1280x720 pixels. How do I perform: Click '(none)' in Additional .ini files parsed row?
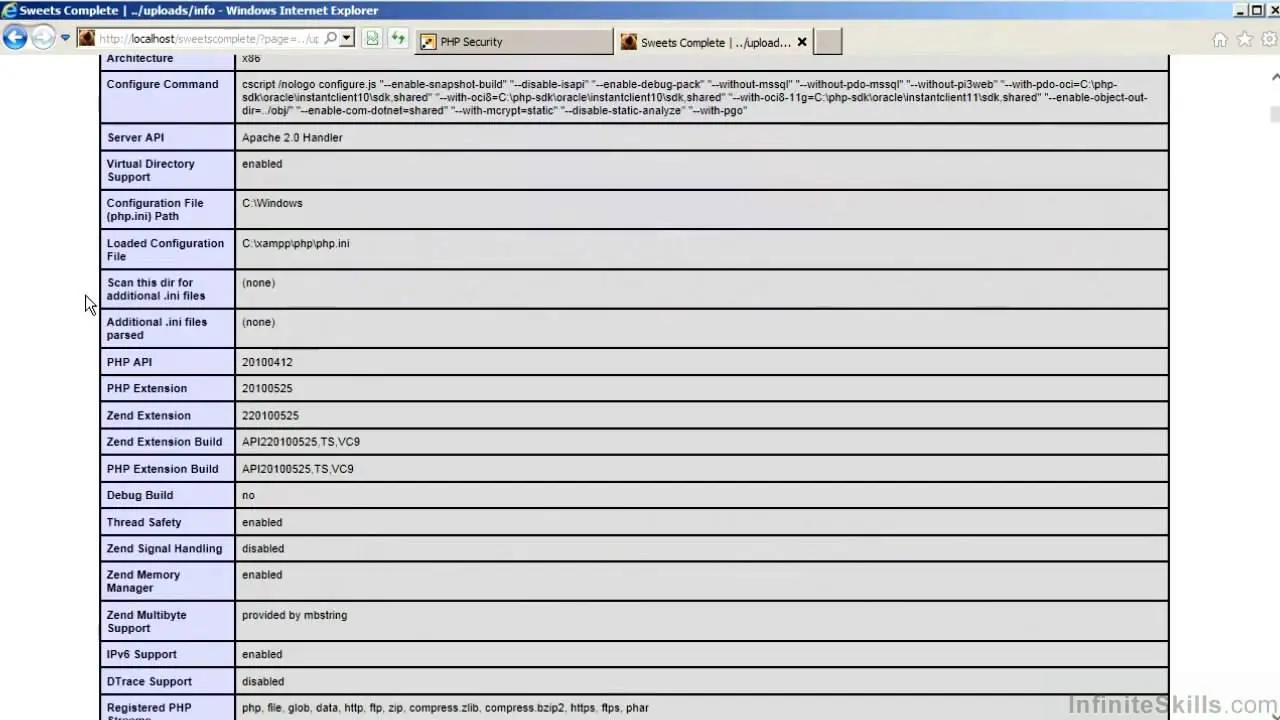[258, 322]
